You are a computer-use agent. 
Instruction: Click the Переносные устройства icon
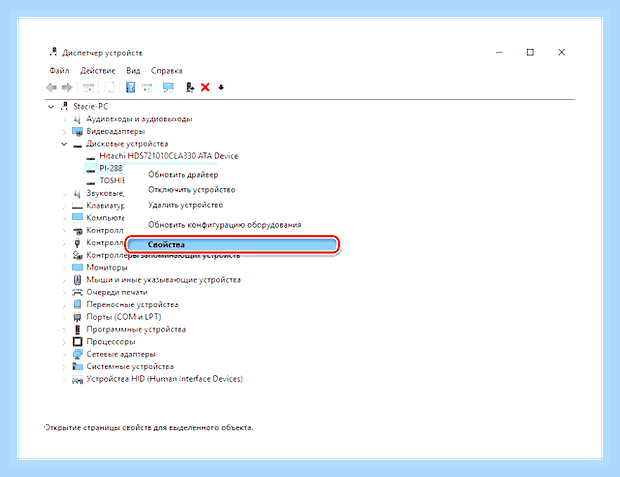77,305
